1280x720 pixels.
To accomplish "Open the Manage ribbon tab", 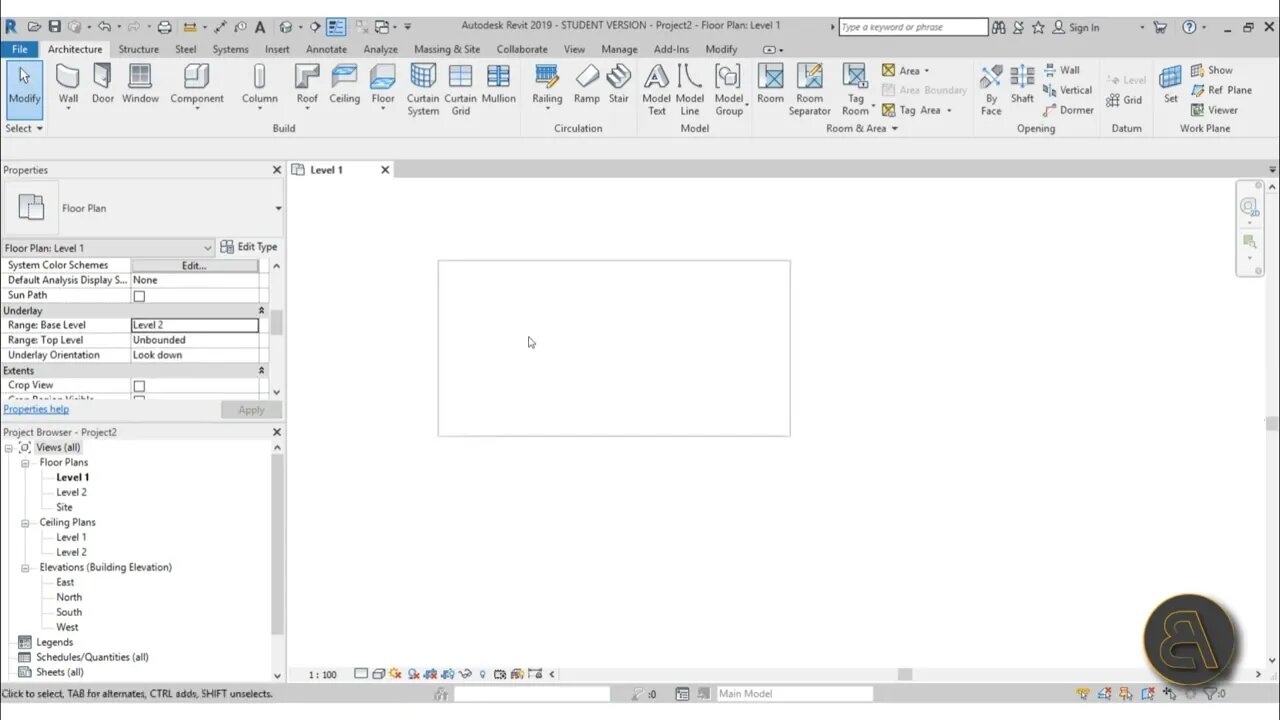I will point(619,49).
